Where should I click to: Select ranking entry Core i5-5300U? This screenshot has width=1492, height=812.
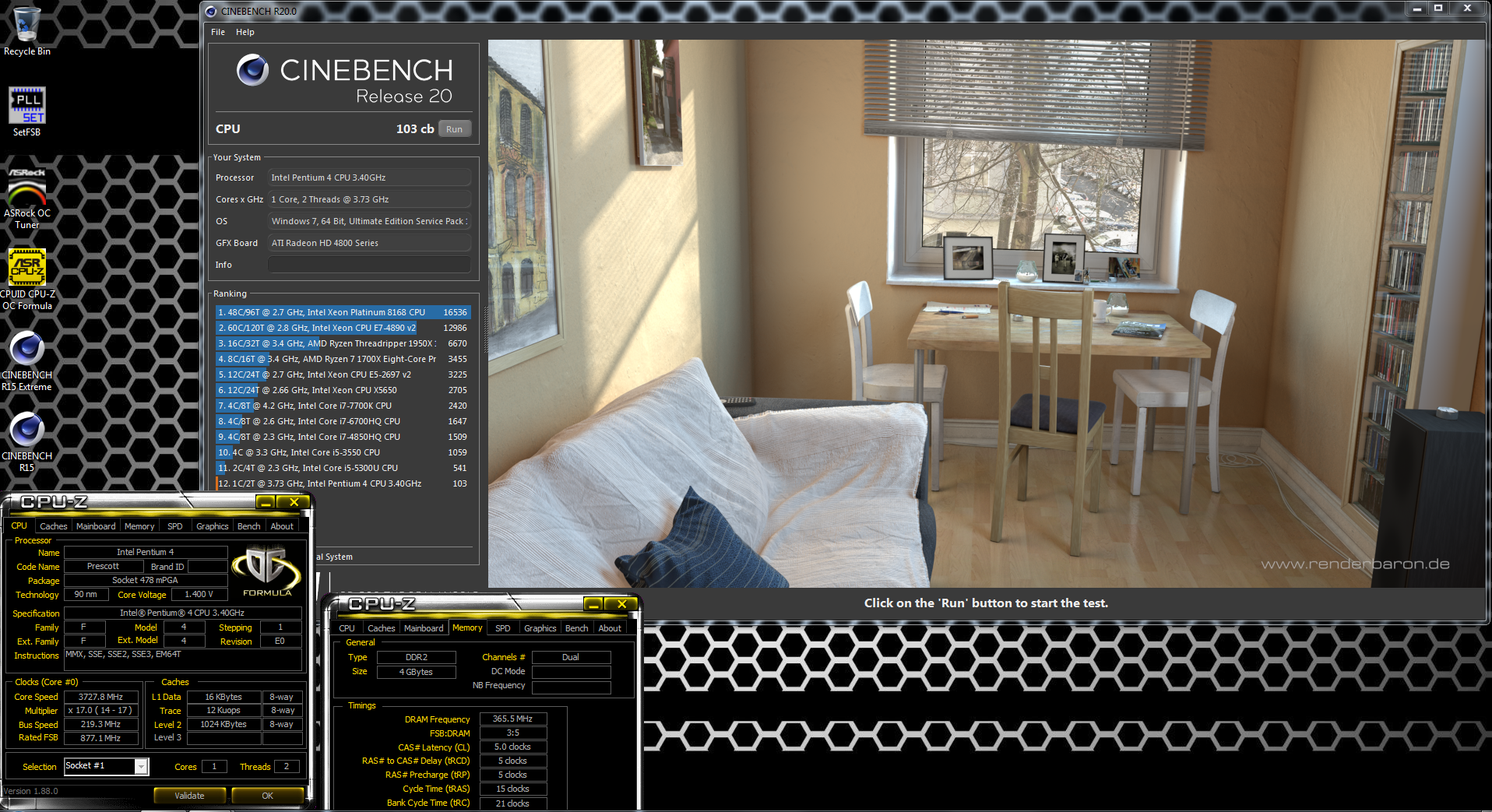(343, 468)
